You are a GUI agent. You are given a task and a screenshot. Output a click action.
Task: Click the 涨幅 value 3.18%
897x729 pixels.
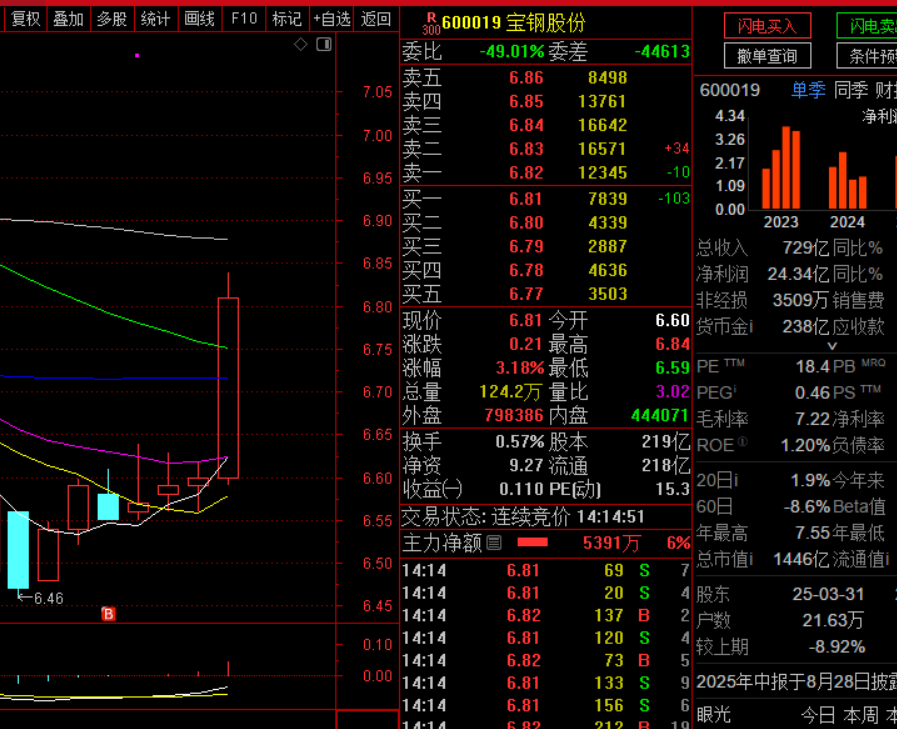tap(520, 367)
